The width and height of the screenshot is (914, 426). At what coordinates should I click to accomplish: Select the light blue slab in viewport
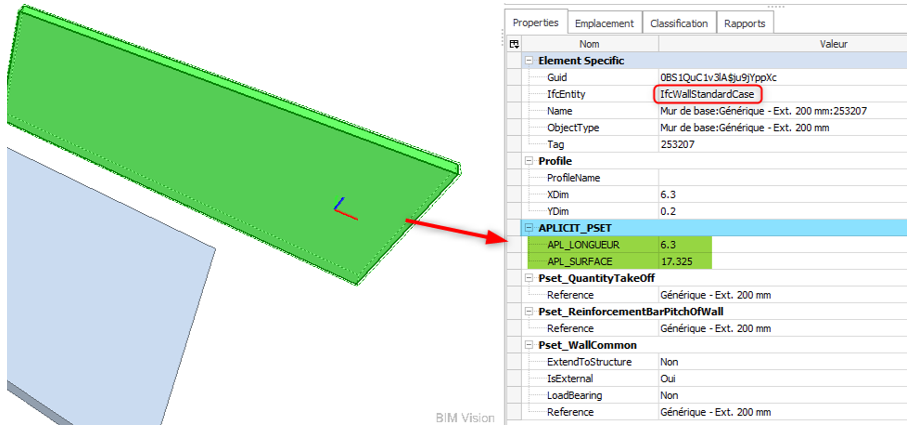[100, 280]
